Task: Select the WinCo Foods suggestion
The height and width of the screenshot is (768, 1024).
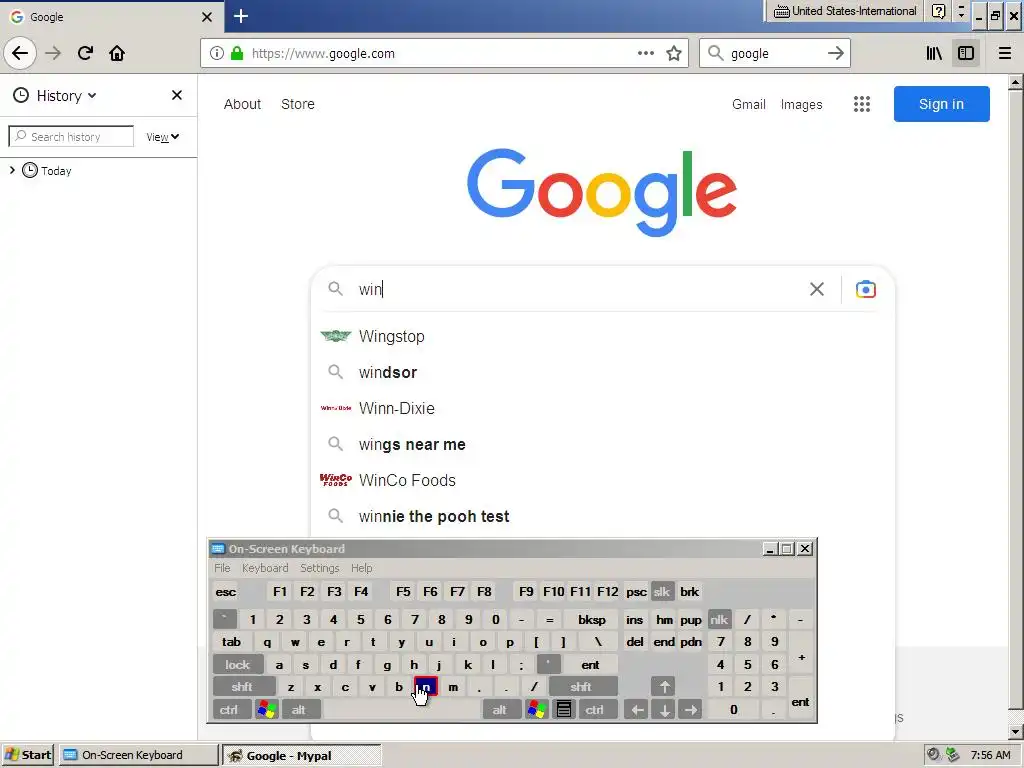Action: pos(601,480)
